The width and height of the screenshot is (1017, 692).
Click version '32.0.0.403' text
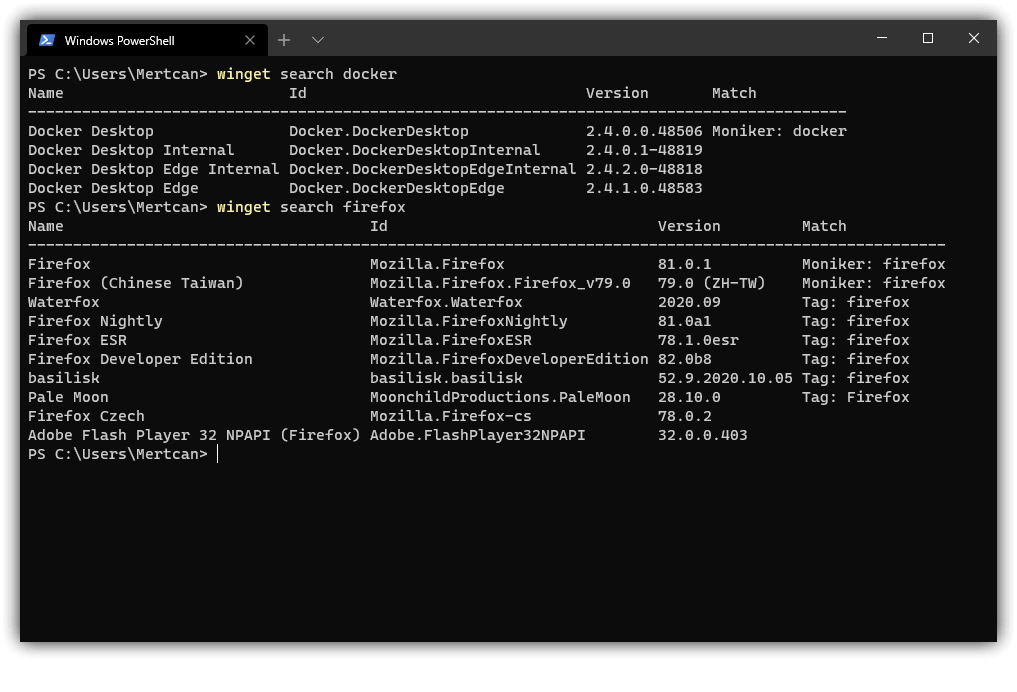point(702,435)
